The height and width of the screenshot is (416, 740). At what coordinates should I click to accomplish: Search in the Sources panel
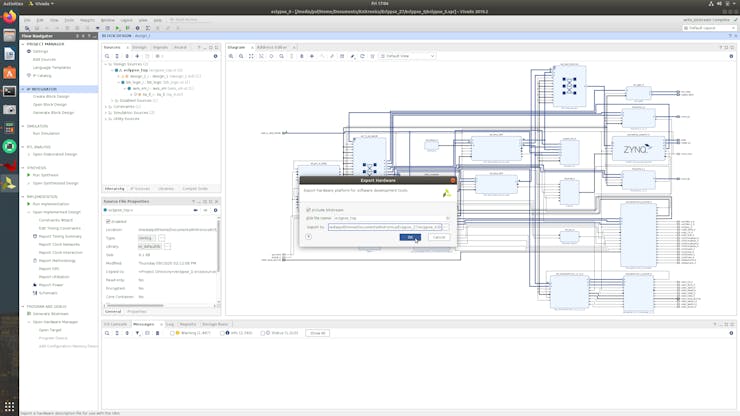107,56
